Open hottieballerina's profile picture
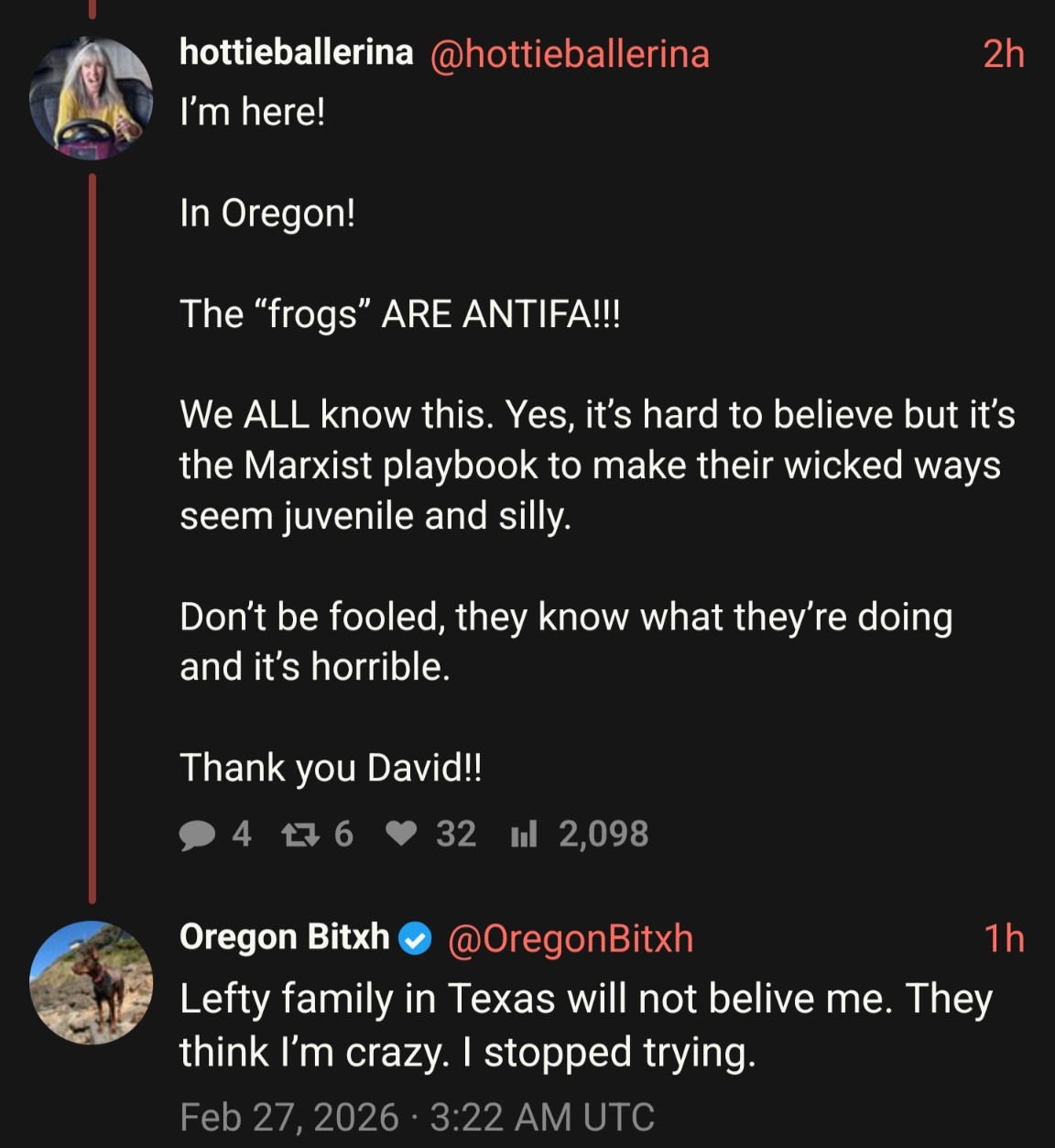 coord(91,98)
